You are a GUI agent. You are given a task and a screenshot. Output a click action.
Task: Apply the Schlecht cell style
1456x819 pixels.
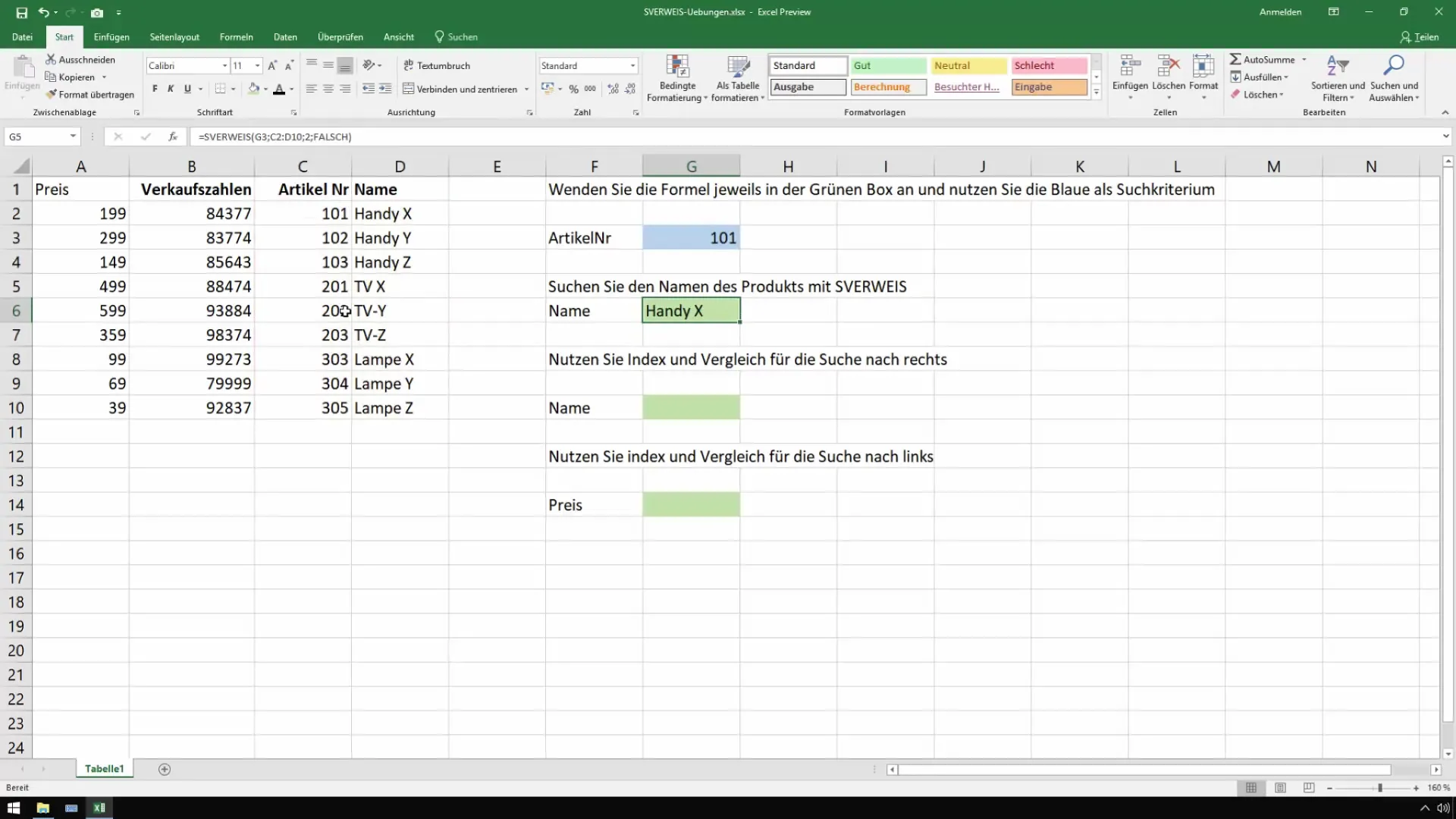[x=1050, y=66]
